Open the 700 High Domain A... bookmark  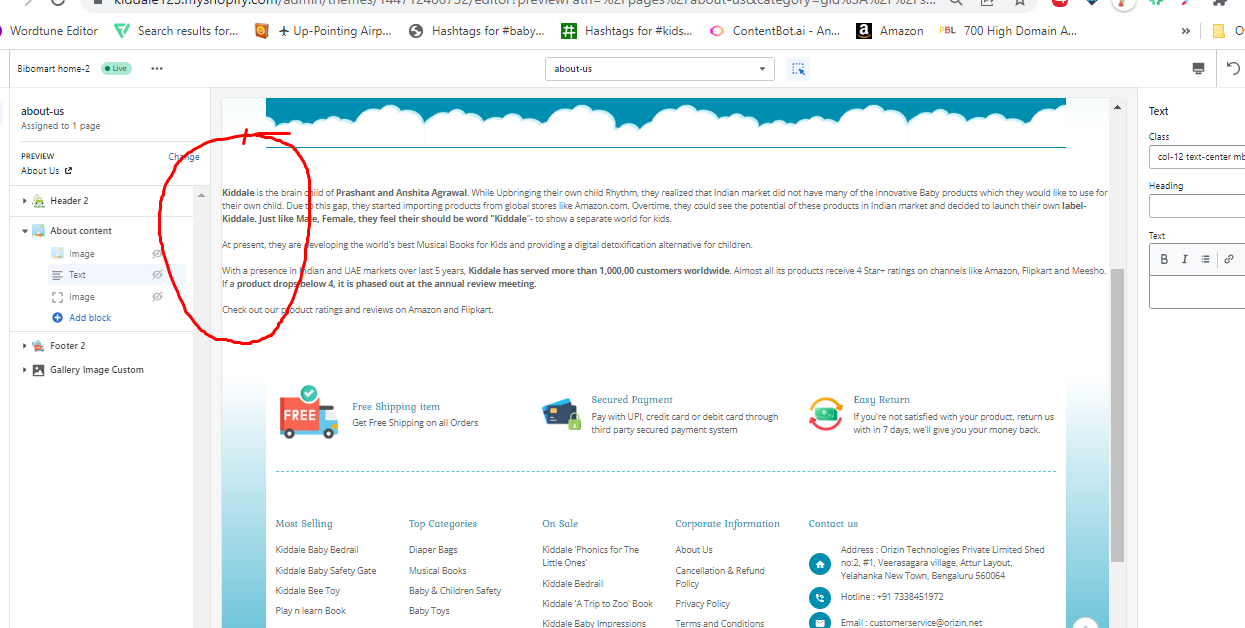(x=1008, y=31)
